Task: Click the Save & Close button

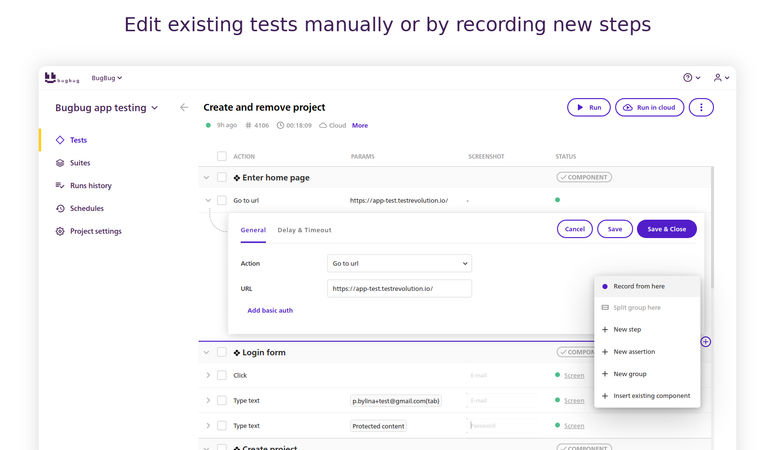Action: pyautogui.click(x=667, y=229)
